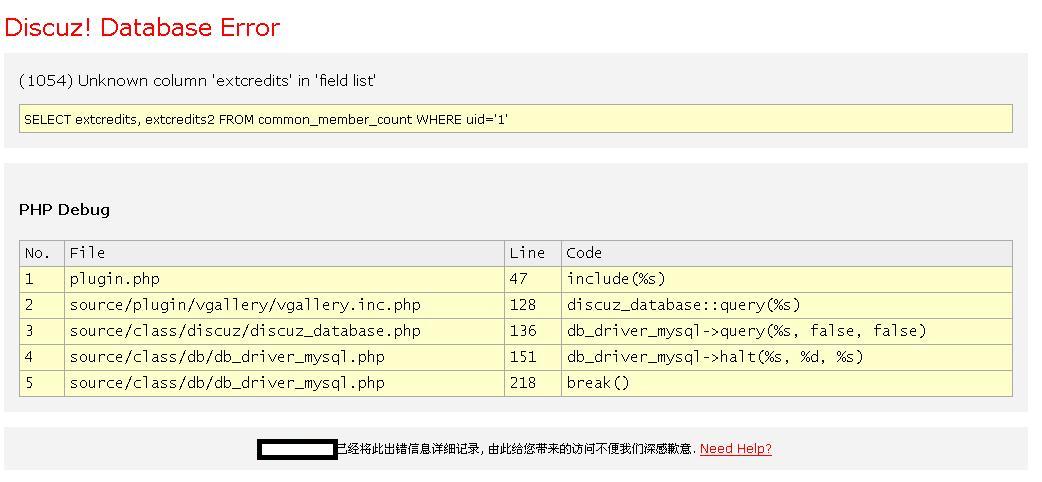
Task: Click the Code column header
Action: point(787,253)
